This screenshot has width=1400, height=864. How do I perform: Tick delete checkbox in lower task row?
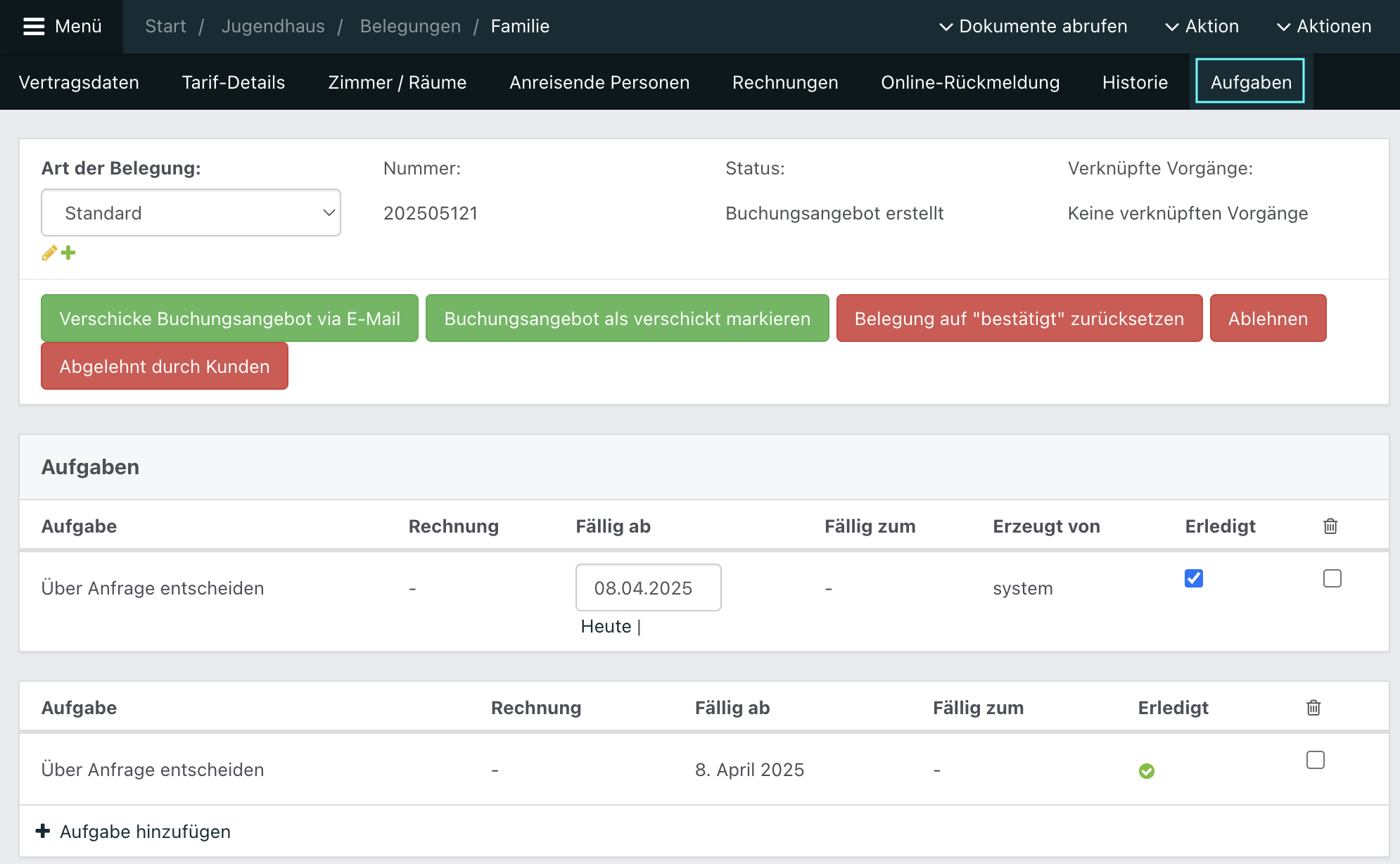(x=1316, y=760)
